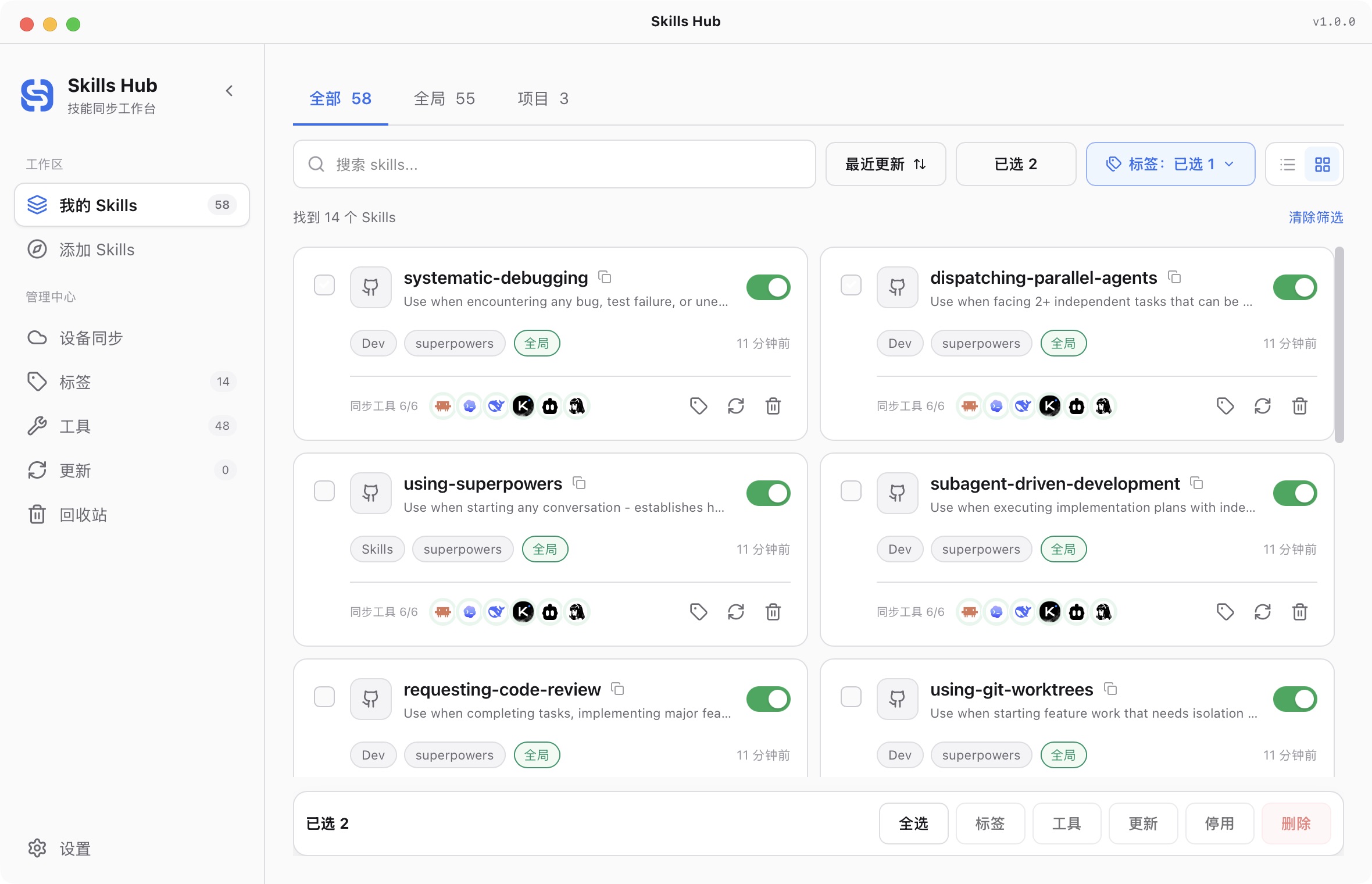This screenshot has height=884, width=1372.
Task: Switch to list view layout
Action: (1287, 164)
